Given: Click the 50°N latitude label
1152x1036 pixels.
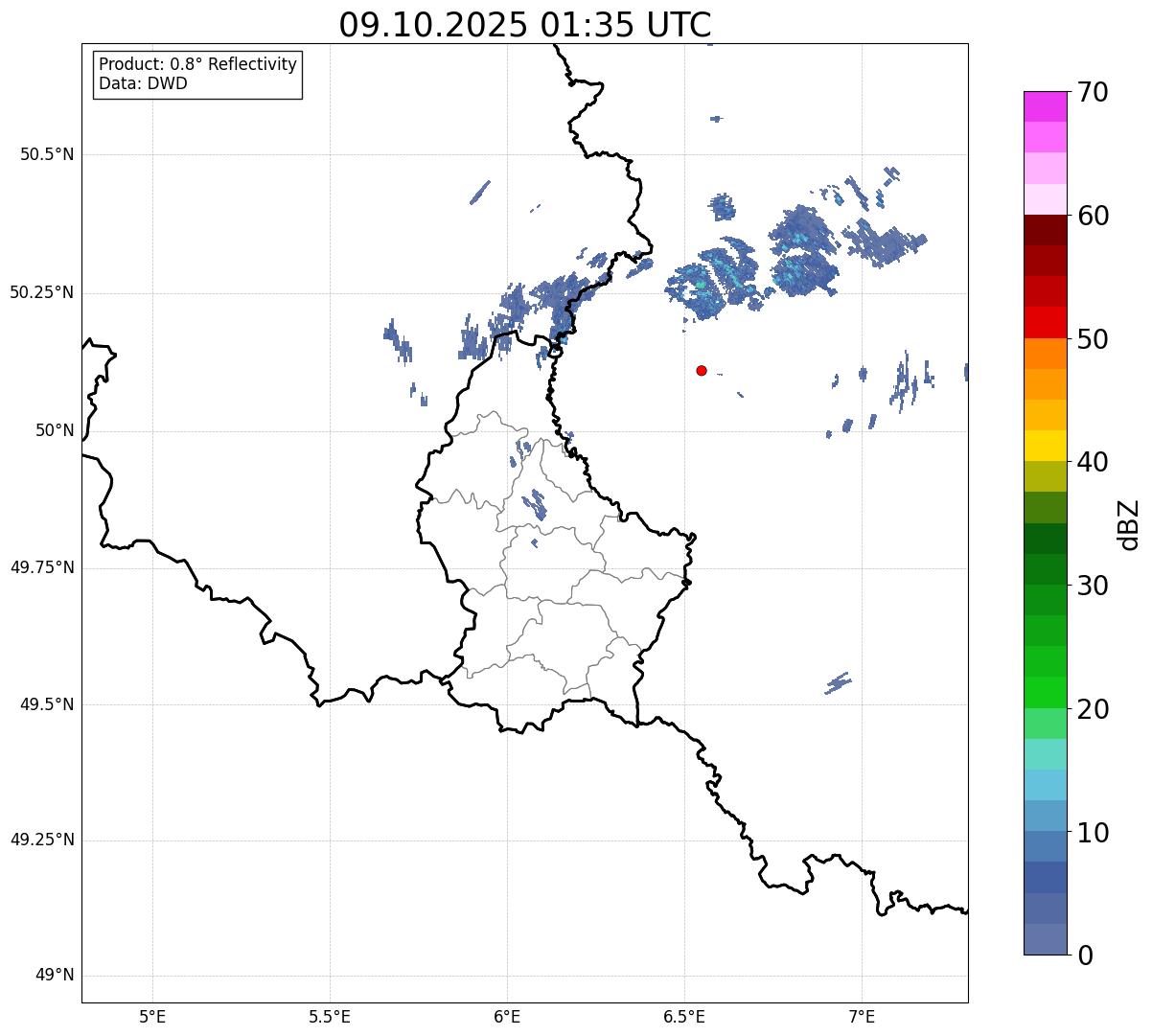Looking at the screenshot, I should pyautogui.click(x=55, y=430).
